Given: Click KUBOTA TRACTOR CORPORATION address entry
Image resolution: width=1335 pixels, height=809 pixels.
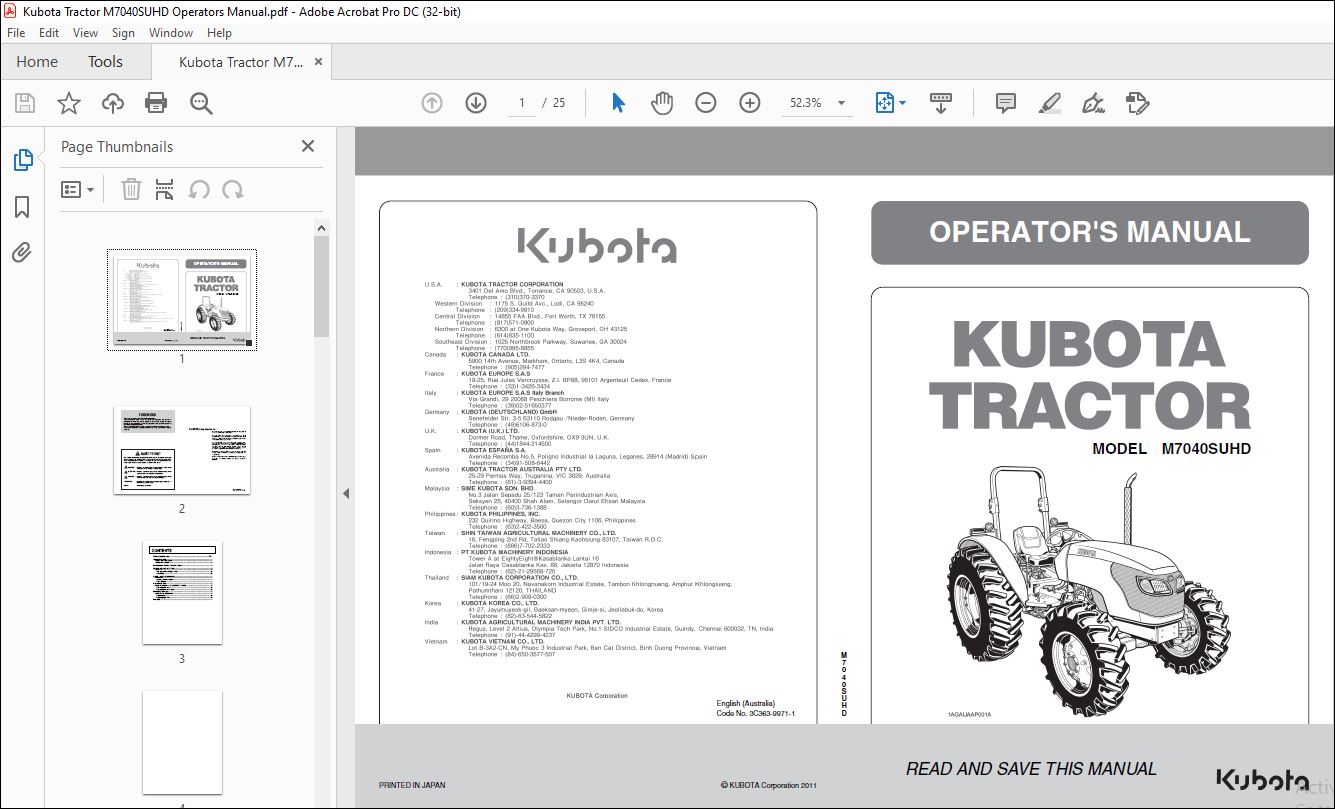Looking at the screenshot, I should click(512, 285).
